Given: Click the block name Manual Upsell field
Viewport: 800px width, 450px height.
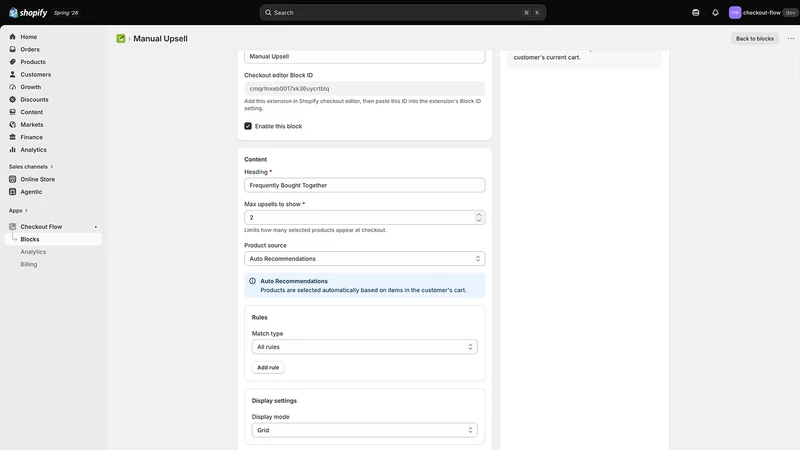Looking at the screenshot, I should (364, 57).
